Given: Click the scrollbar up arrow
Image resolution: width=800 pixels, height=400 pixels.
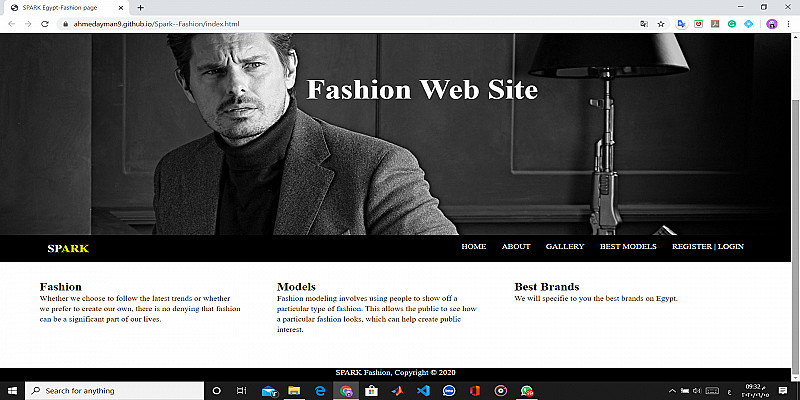Looking at the screenshot, I should click(x=795, y=37).
